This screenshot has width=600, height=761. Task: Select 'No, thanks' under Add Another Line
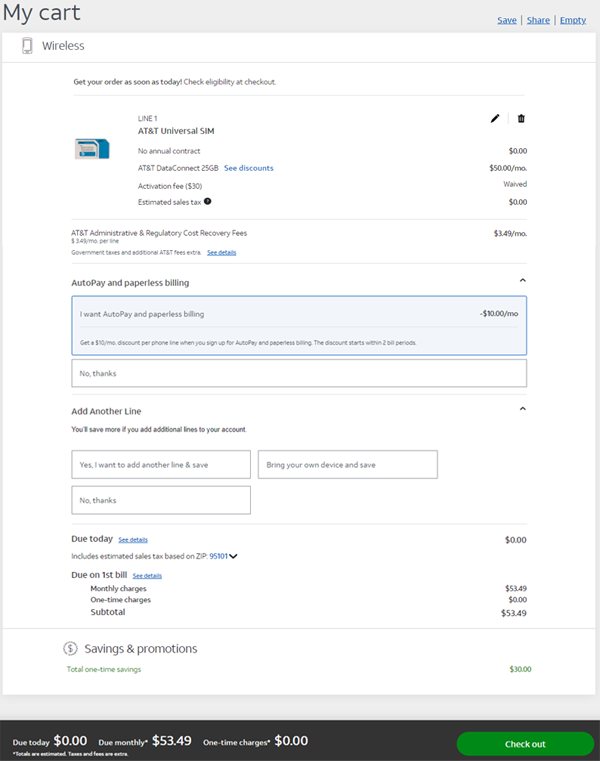coord(161,500)
